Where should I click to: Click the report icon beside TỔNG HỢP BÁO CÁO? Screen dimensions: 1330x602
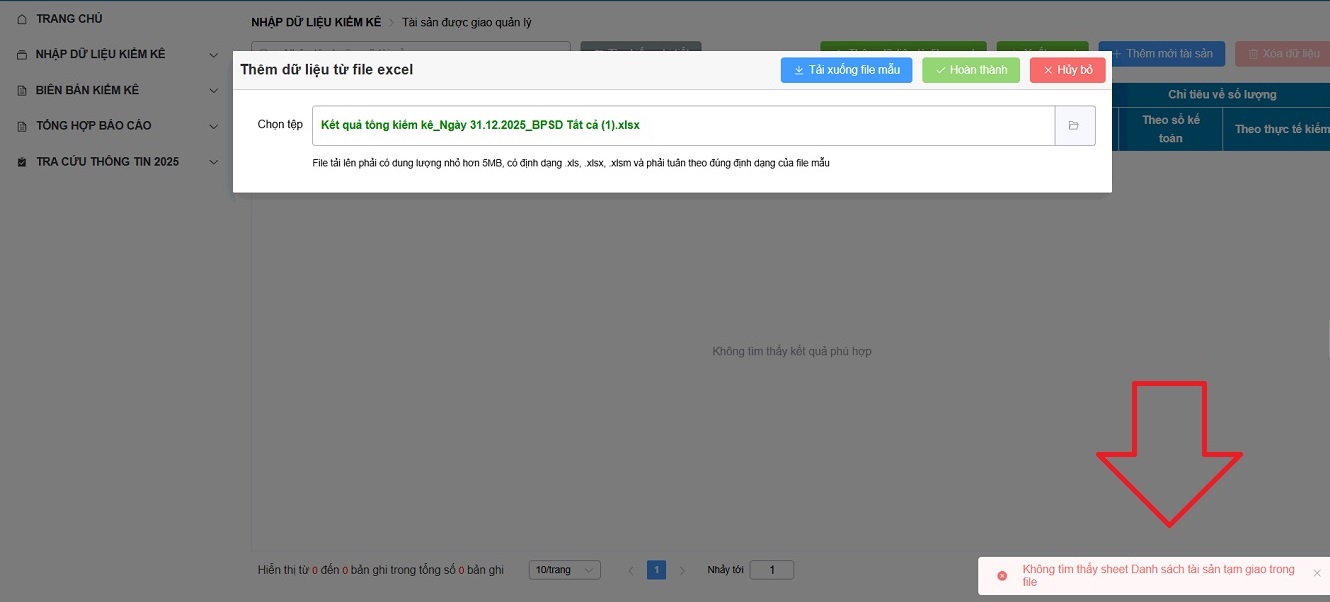click(22, 126)
